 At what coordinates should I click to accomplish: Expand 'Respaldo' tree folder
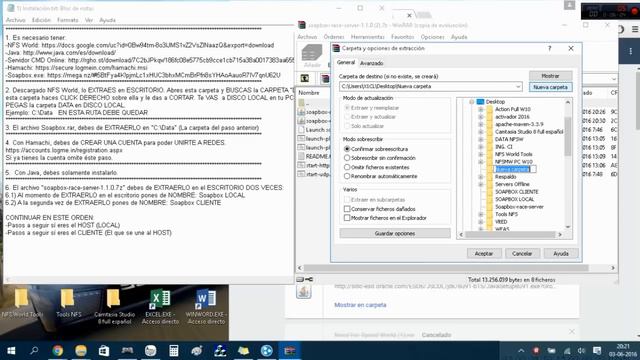click(481, 177)
